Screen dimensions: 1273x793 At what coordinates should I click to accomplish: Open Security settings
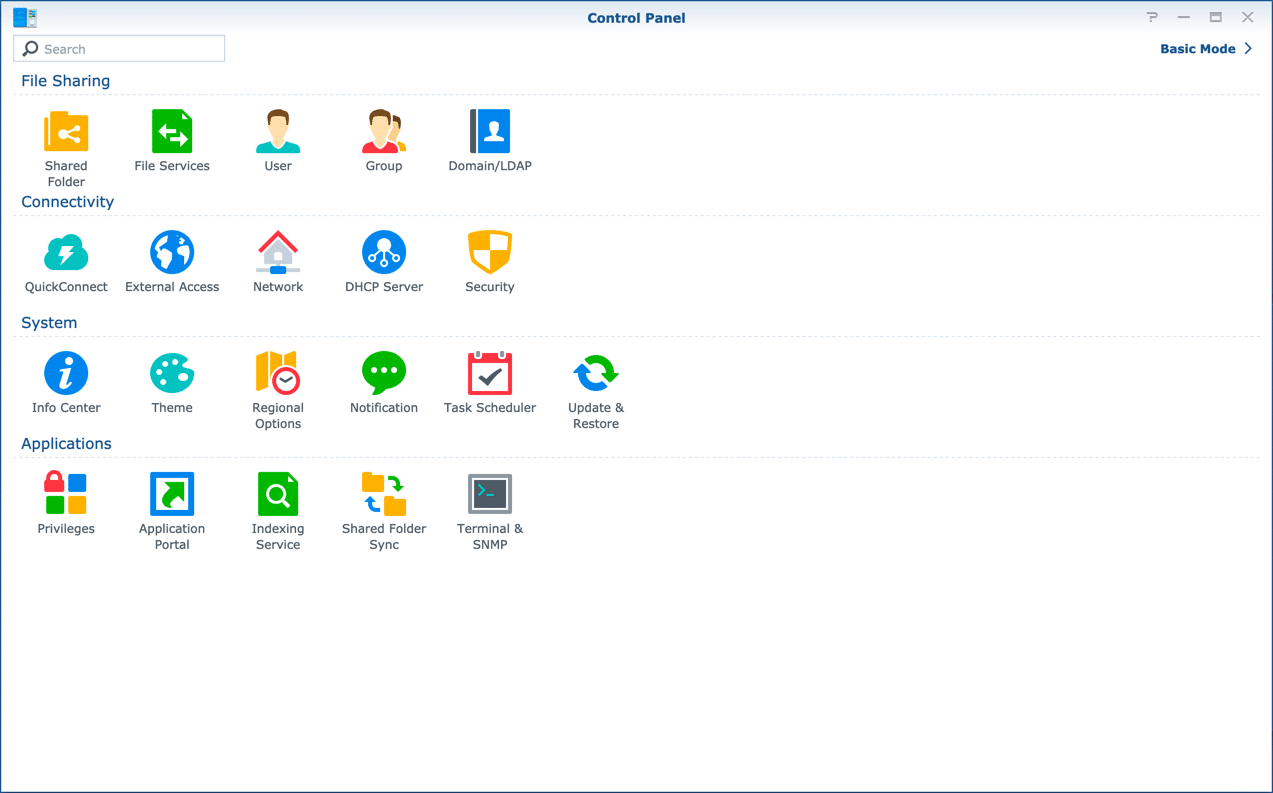coord(490,254)
